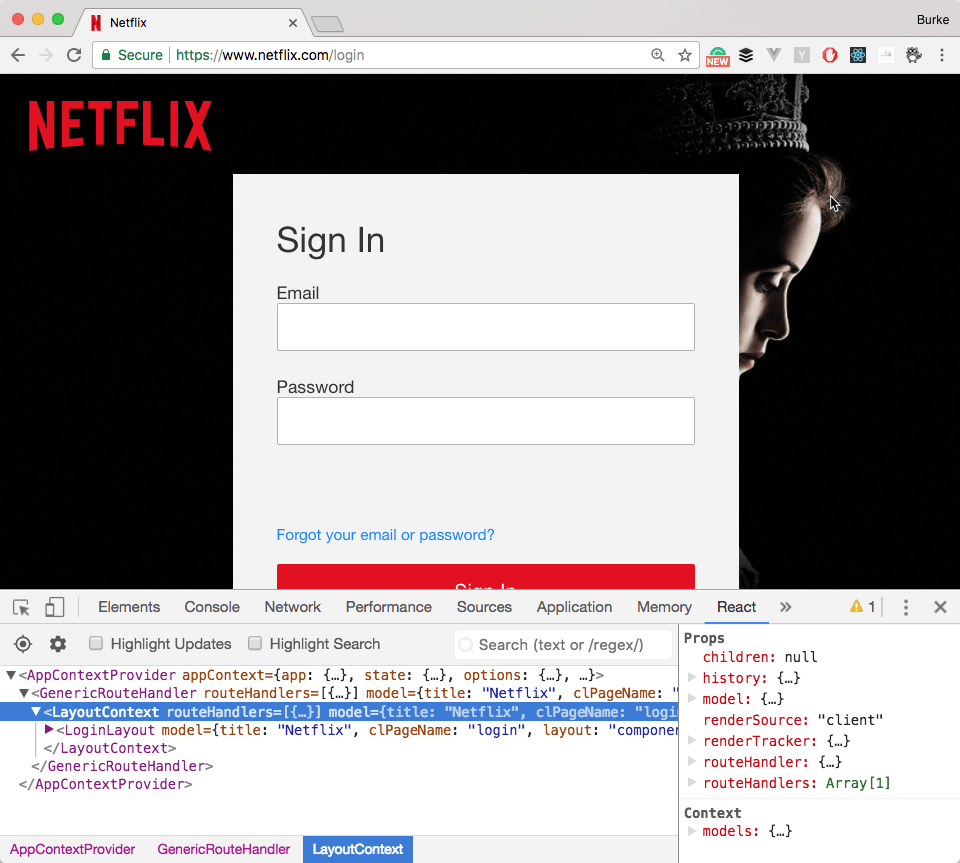Open the Memory tab
Viewport: 960px width, 863px height.
point(664,607)
